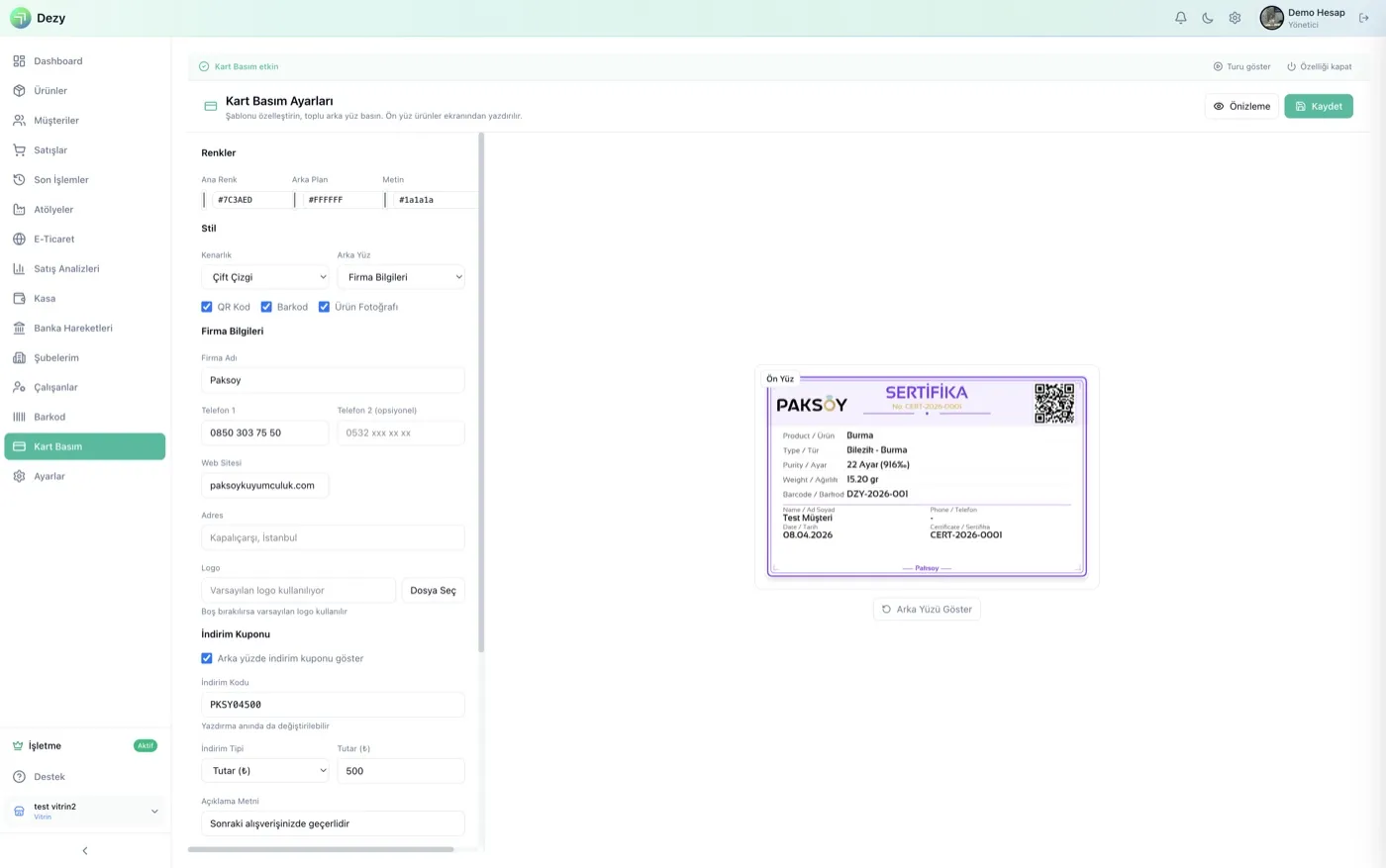Open Arka Plan color swatch
The height and width of the screenshot is (868, 1386).
pos(295,200)
